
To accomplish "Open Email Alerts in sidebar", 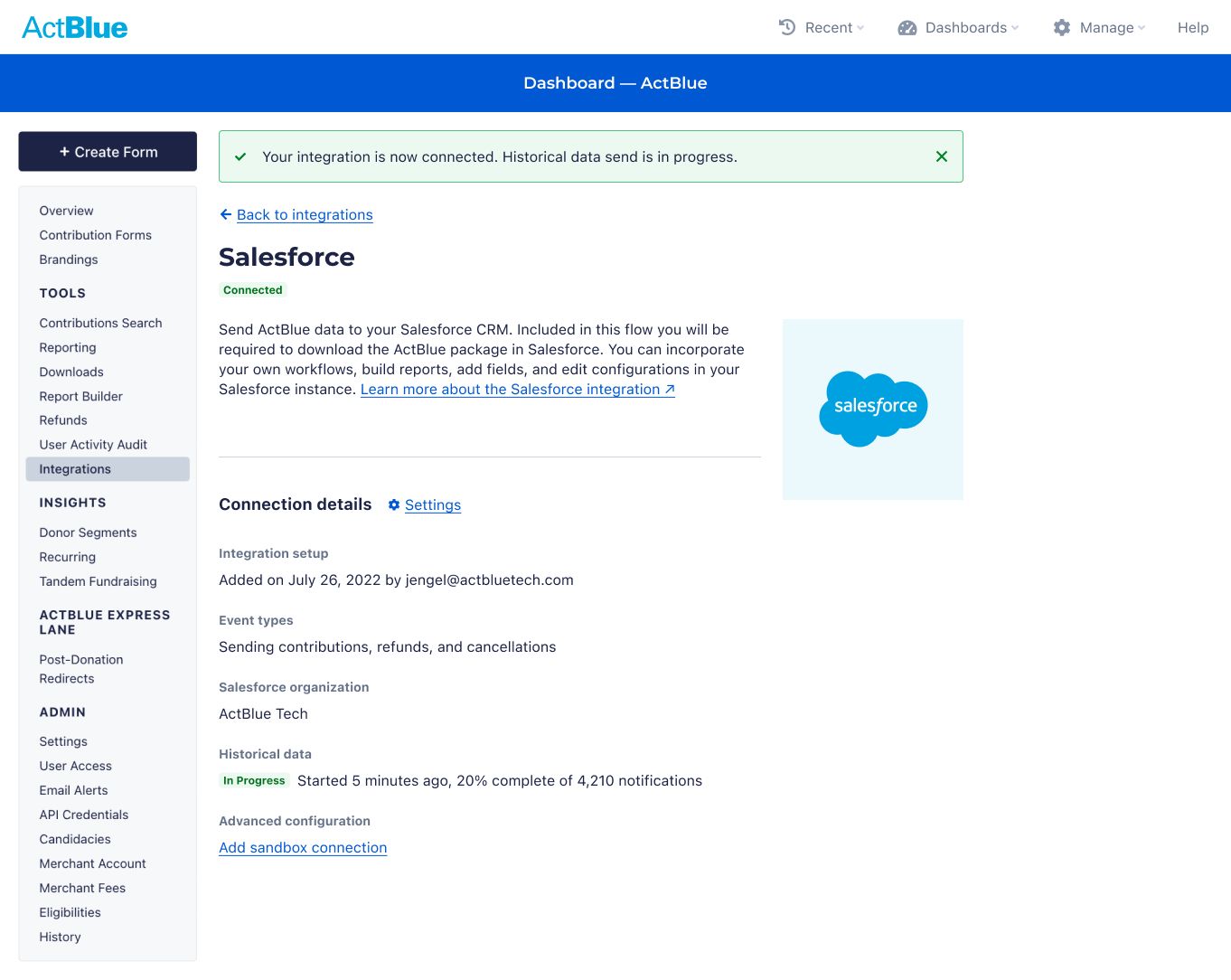I will point(73,790).
